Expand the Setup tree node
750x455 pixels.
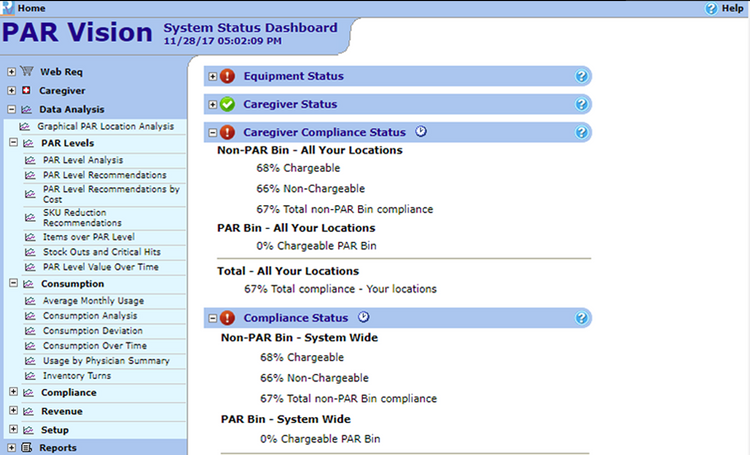click(13, 429)
